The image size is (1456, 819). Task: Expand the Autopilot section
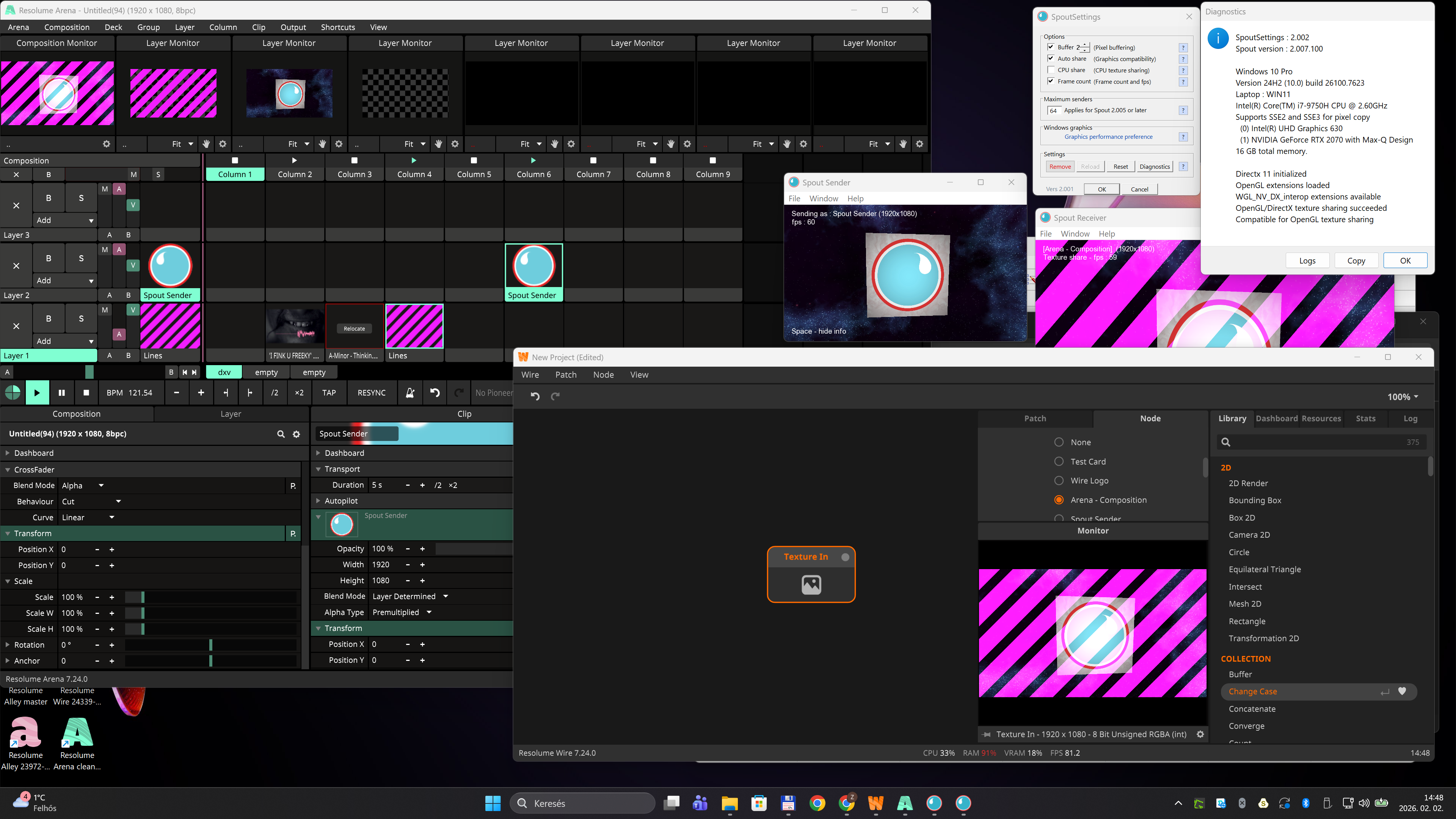pos(318,501)
